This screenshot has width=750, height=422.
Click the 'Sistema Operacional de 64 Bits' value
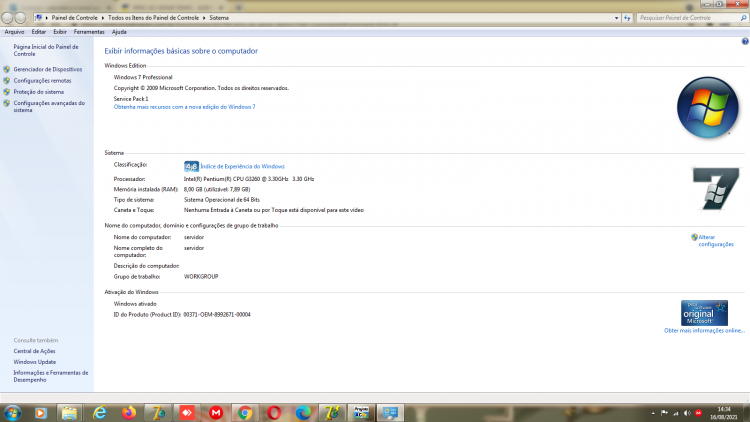tap(221, 200)
